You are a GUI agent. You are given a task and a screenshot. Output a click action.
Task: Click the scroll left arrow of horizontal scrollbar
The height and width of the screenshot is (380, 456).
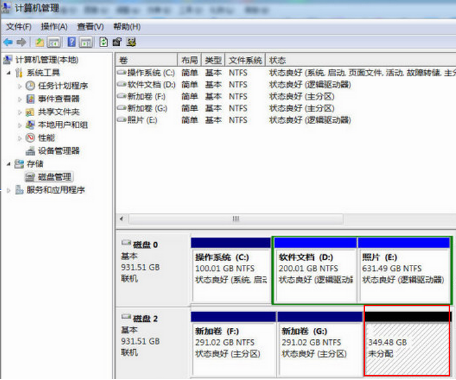click(122, 219)
